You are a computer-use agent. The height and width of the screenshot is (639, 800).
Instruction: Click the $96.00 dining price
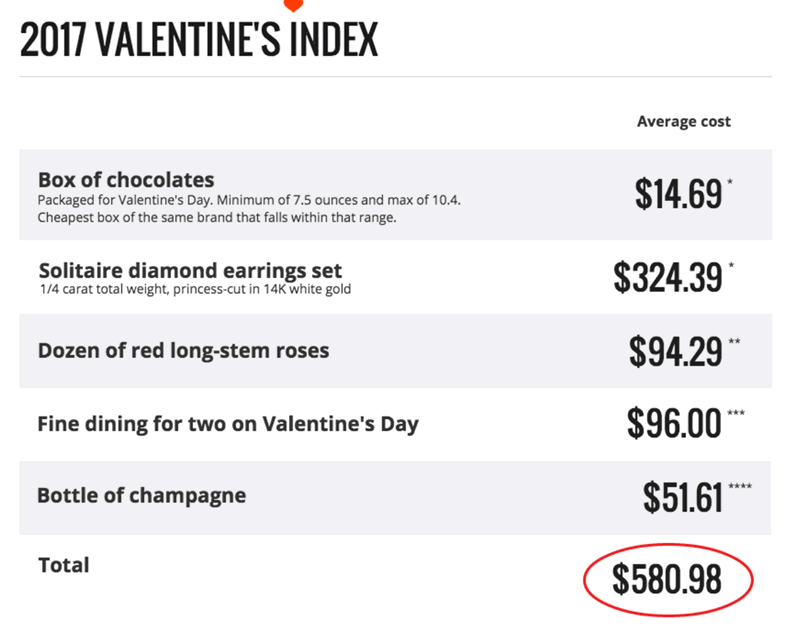(674, 424)
